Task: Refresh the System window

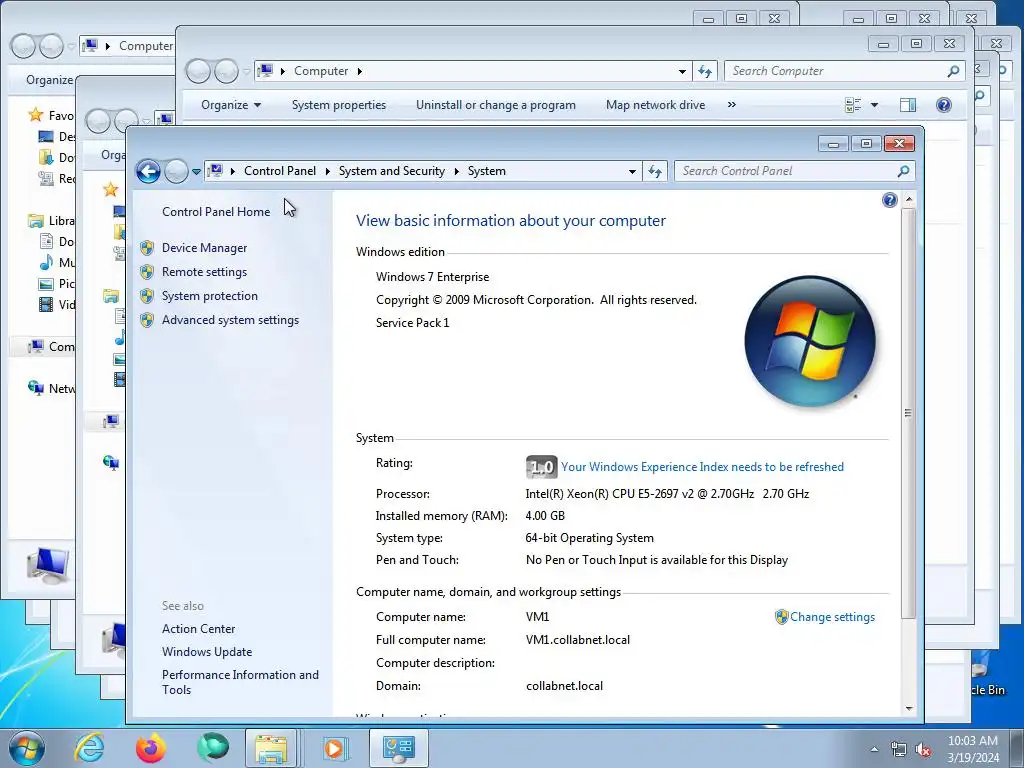Action: point(655,172)
